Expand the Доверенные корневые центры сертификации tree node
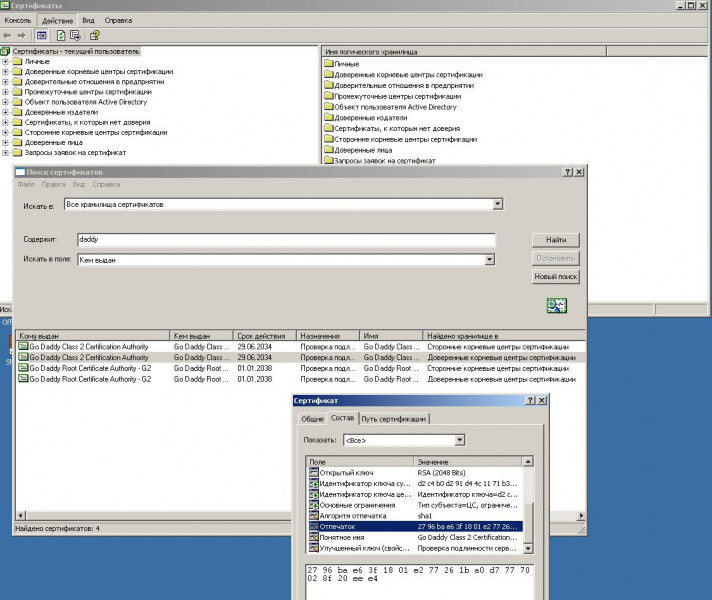 coord(5,71)
